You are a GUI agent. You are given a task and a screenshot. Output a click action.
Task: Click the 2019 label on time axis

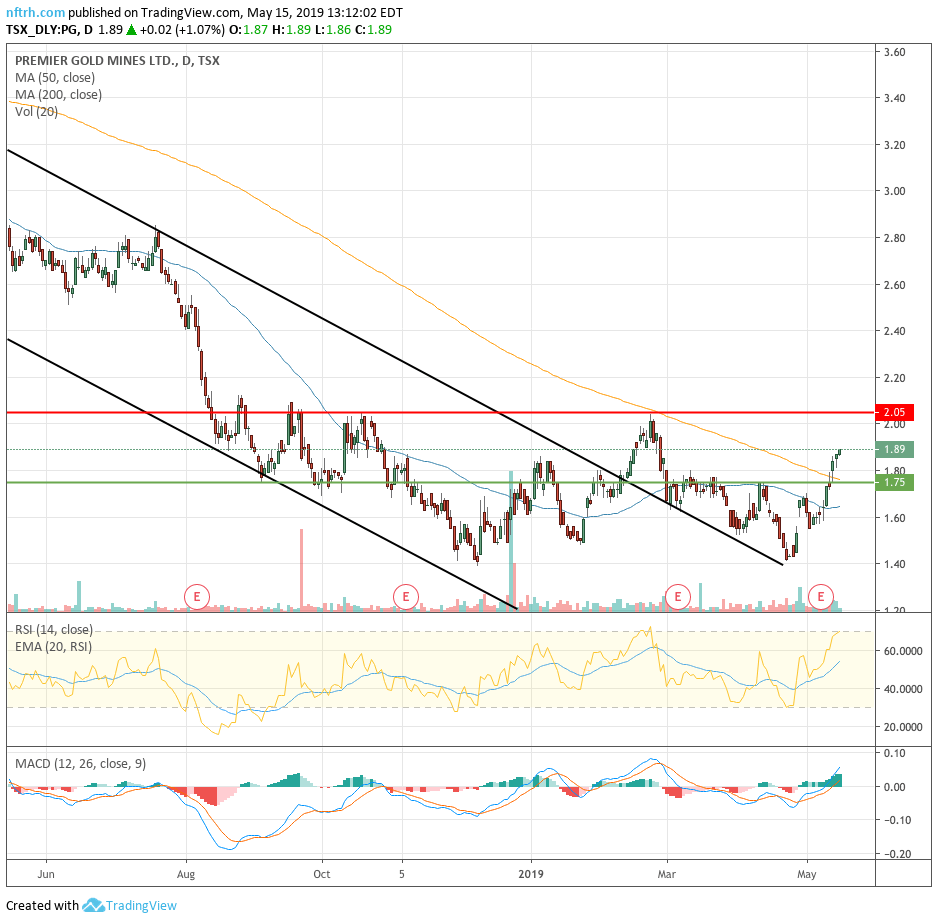pyautogui.click(x=531, y=874)
